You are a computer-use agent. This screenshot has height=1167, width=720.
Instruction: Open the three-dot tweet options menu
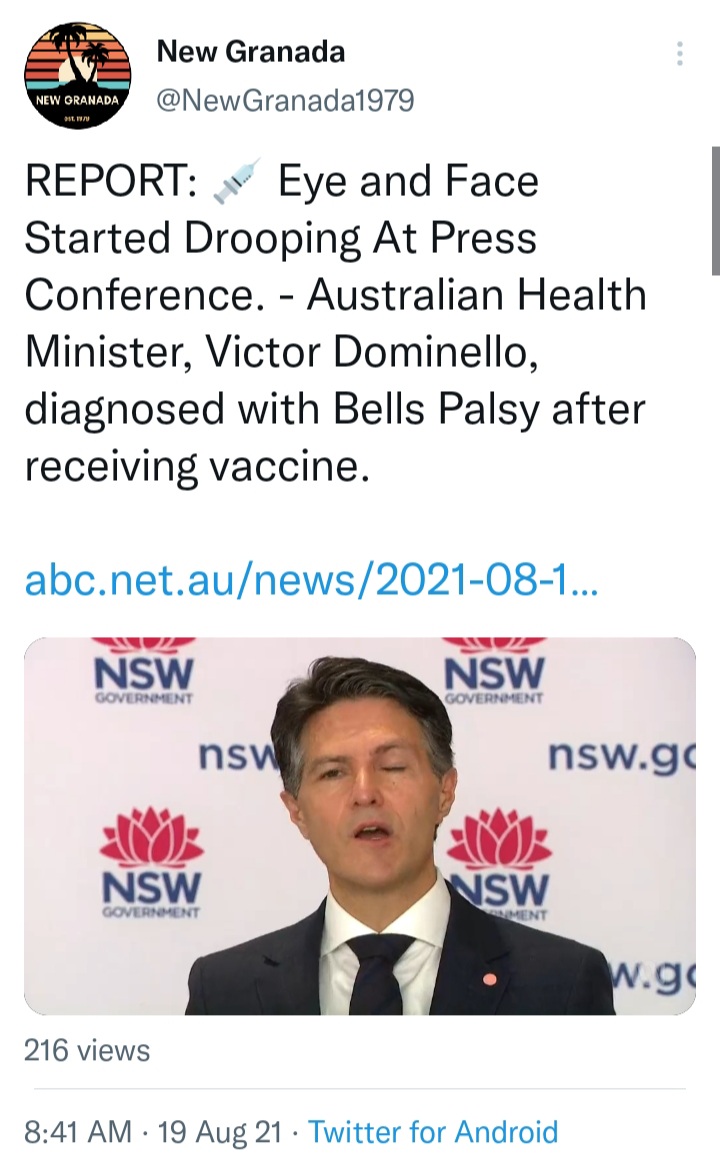click(x=680, y=54)
